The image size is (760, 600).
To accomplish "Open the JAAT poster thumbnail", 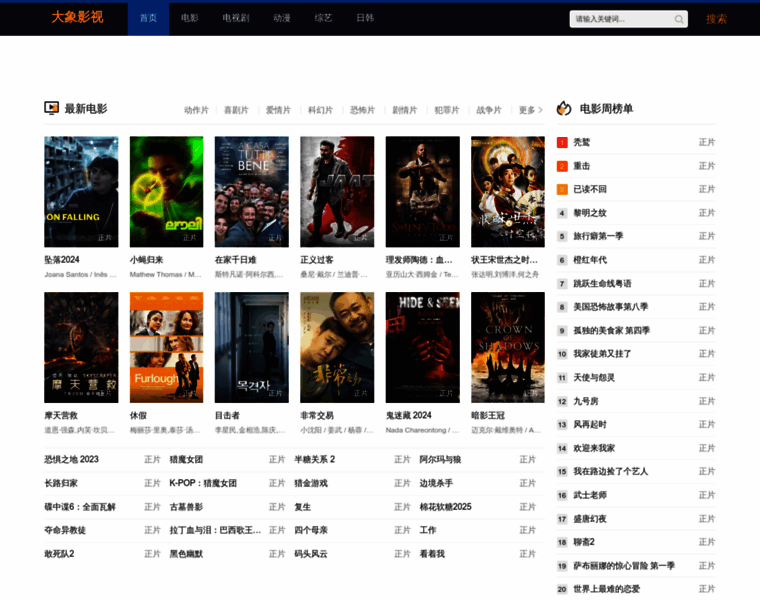I will coord(337,192).
